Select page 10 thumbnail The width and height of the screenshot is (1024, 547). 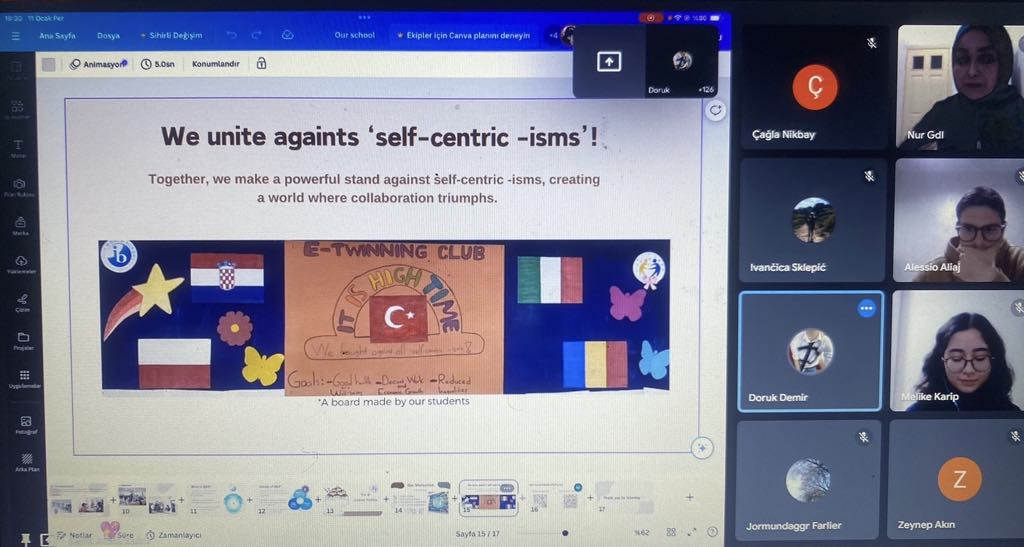coord(148,499)
